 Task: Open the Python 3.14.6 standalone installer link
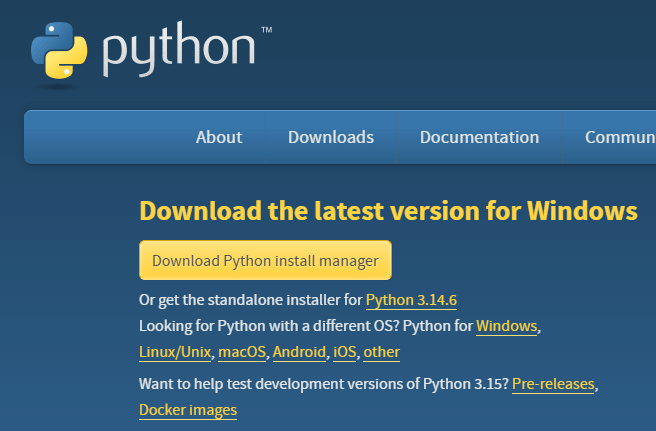click(x=411, y=300)
